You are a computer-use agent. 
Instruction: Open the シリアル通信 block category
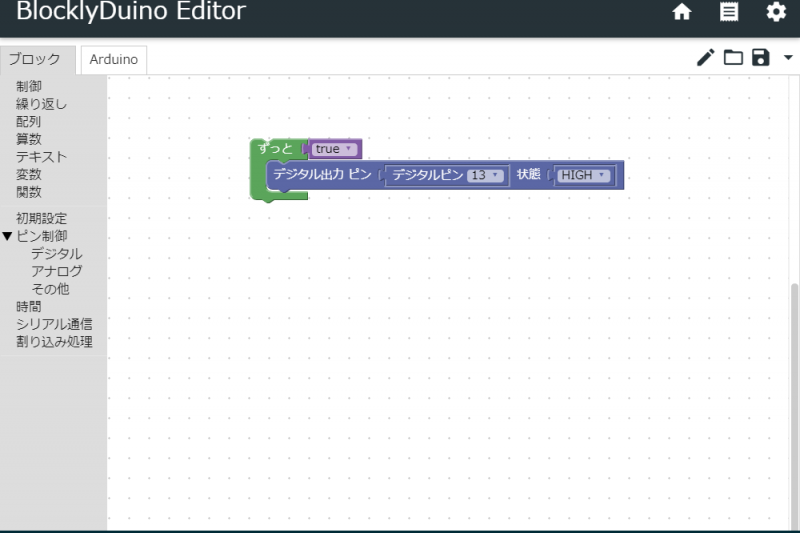(x=54, y=324)
